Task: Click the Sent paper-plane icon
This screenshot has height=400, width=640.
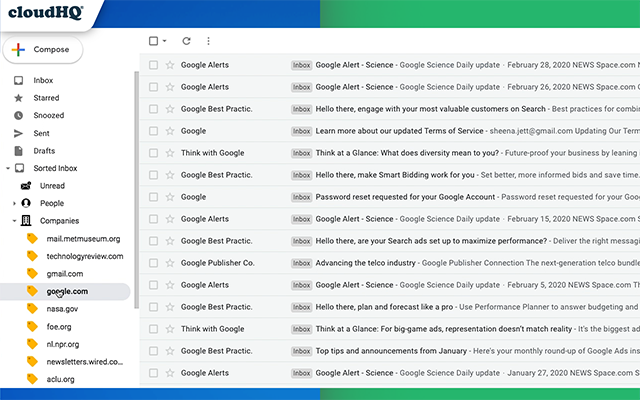Action: pyautogui.click(x=19, y=133)
